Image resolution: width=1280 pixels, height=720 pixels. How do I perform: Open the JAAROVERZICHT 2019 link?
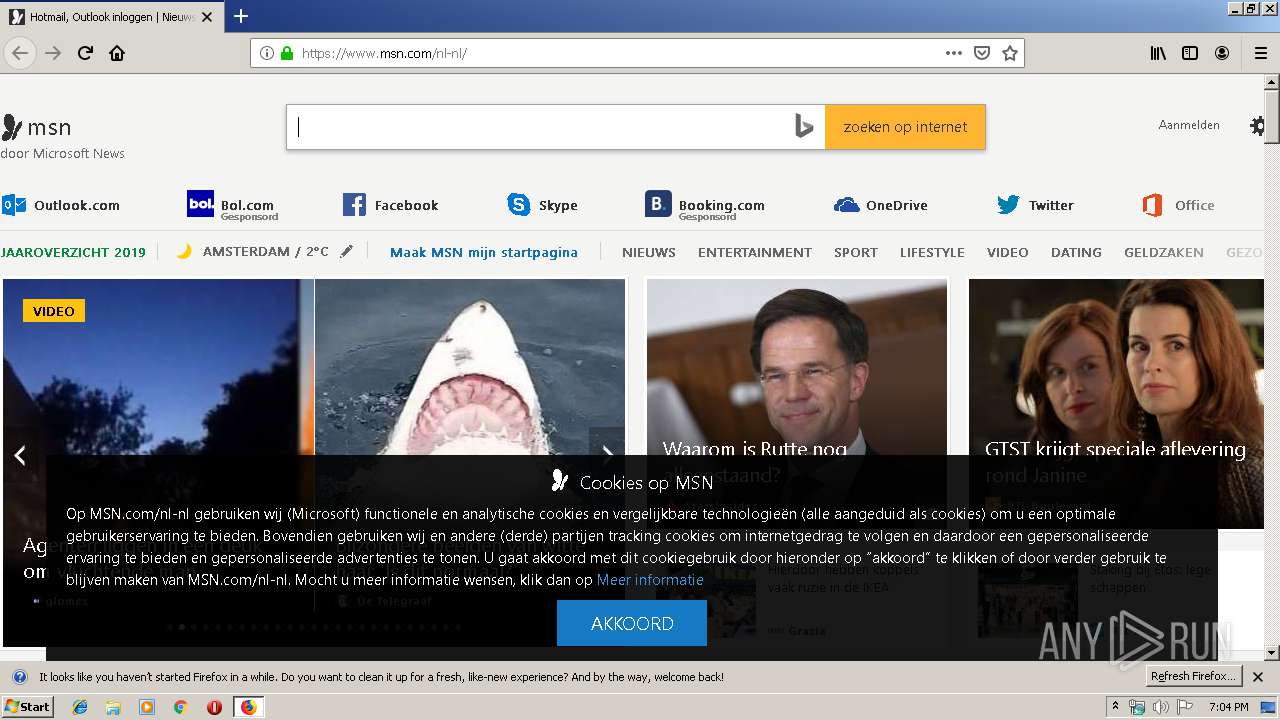(x=73, y=252)
